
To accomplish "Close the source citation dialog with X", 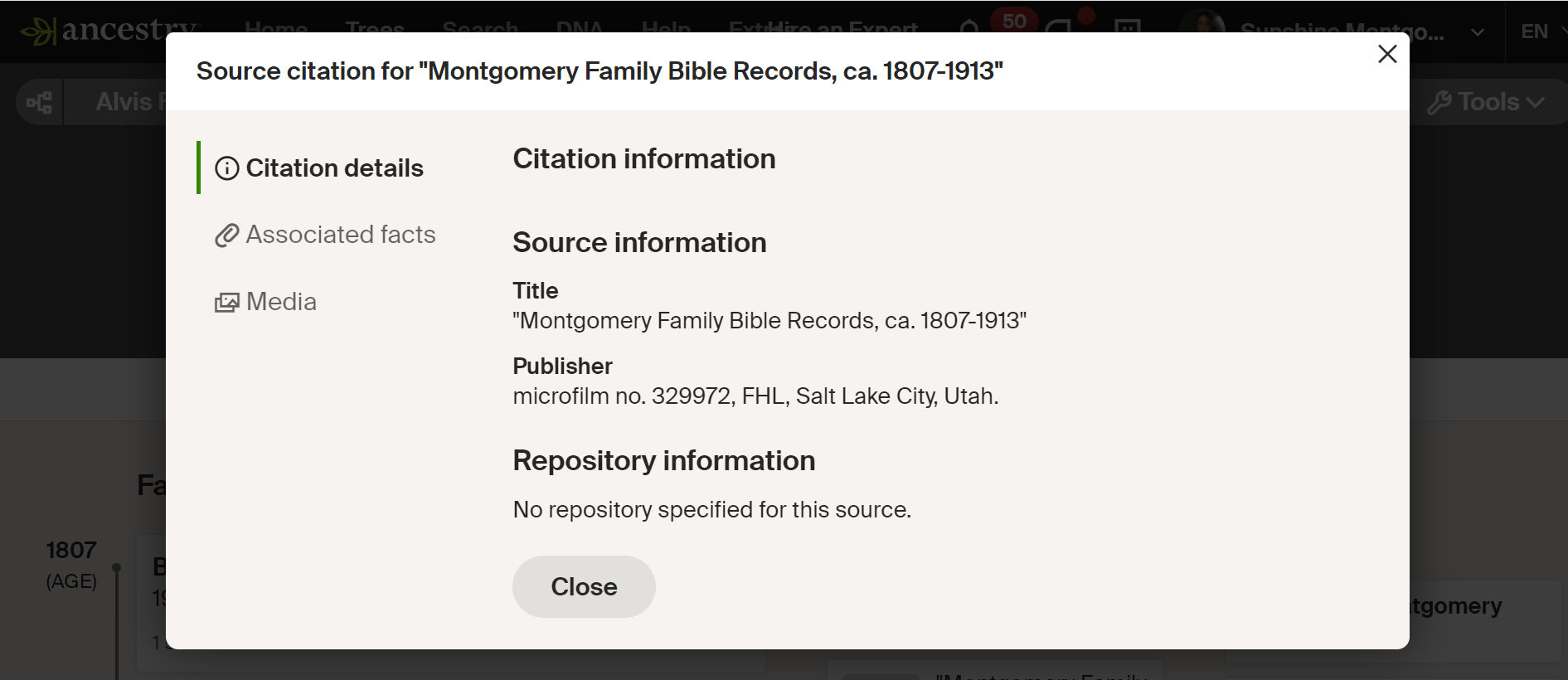I will click(1387, 54).
